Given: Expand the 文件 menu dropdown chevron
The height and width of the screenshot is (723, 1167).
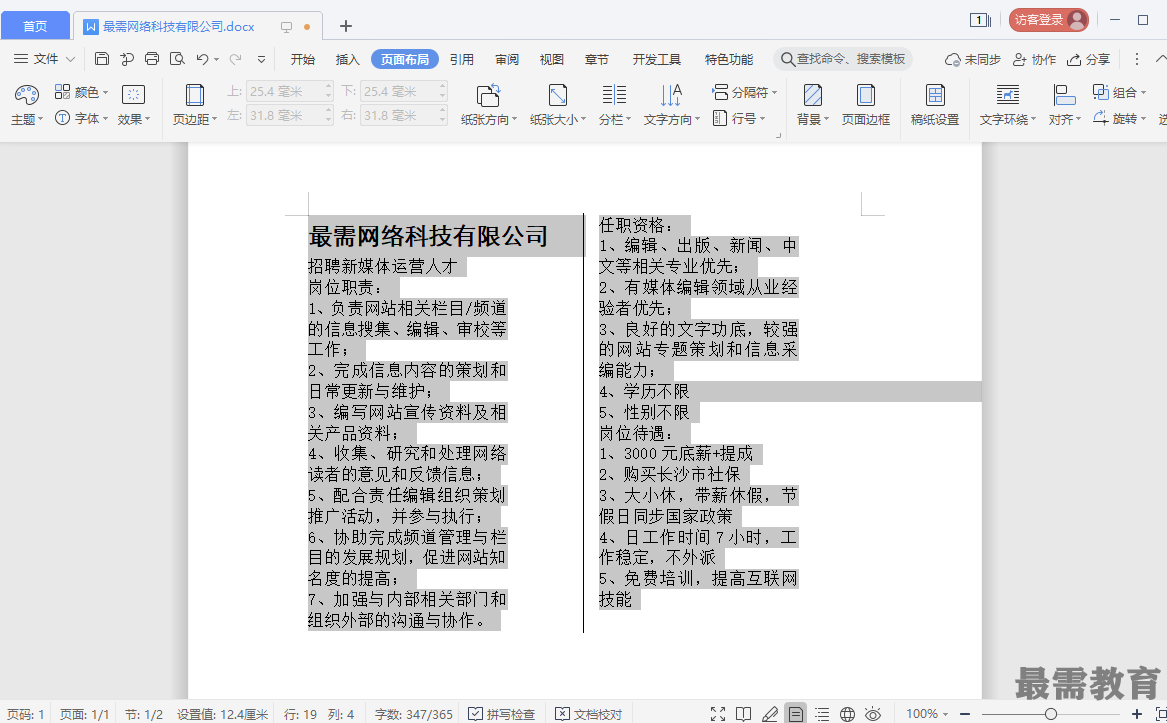Looking at the screenshot, I should click(x=71, y=59).
